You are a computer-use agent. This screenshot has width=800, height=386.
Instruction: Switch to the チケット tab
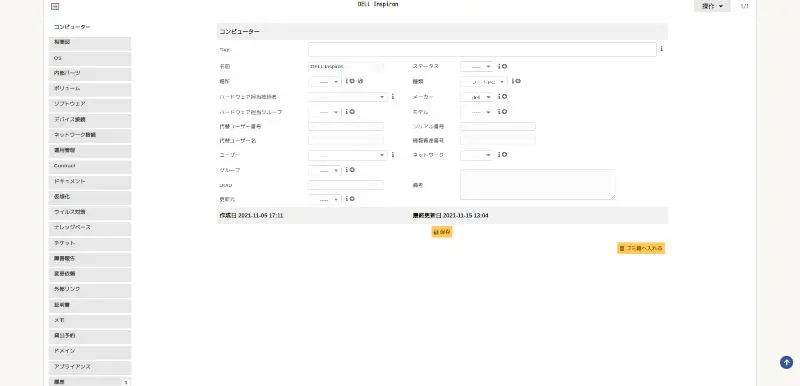click(90, 244)
